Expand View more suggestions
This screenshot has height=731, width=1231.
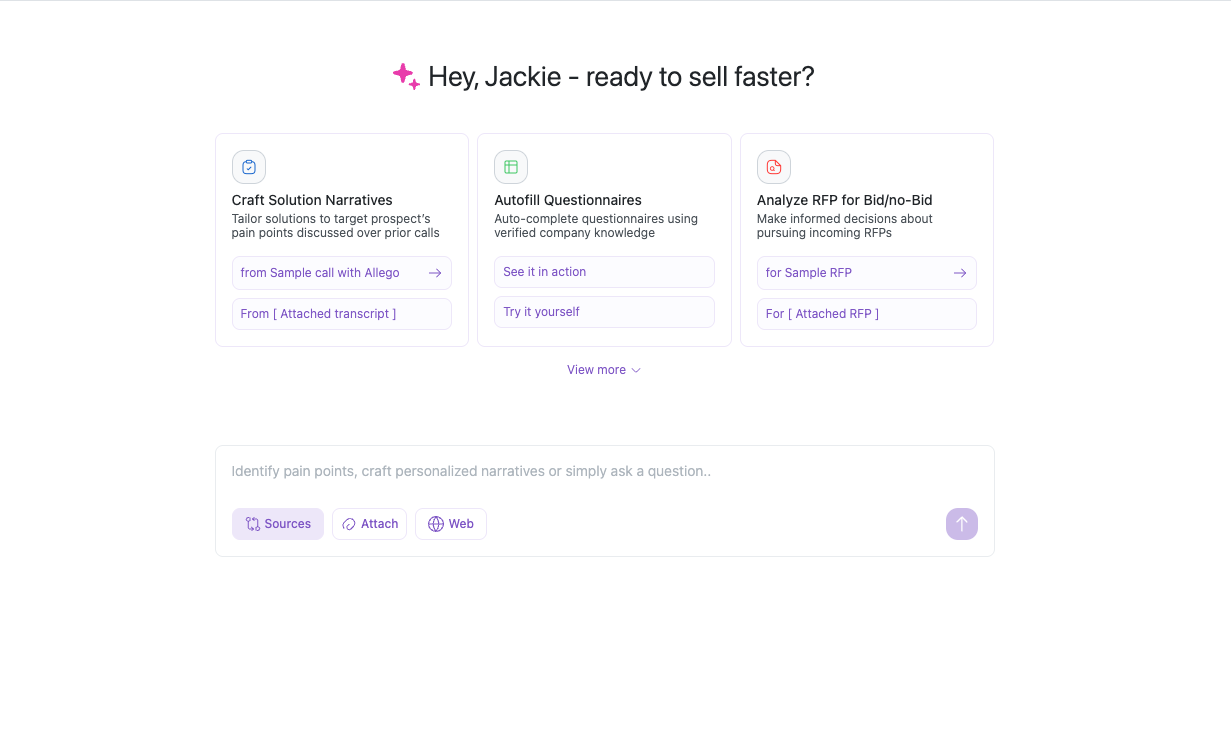(x=597, y=370)
